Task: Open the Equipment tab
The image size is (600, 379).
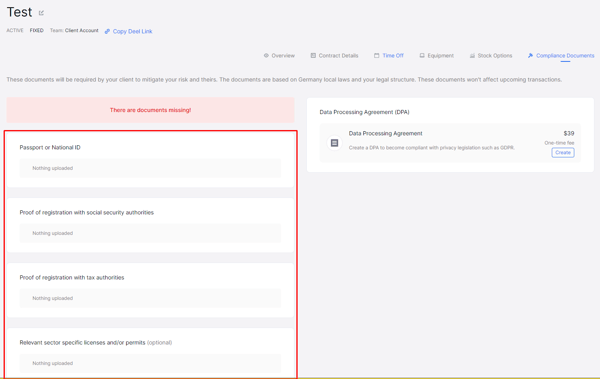Action: point(437,56)
